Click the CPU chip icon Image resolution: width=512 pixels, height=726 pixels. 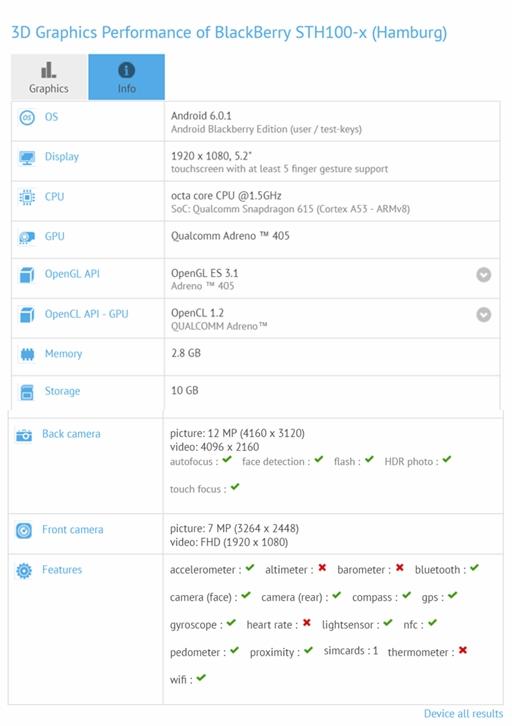coord(27,197)
